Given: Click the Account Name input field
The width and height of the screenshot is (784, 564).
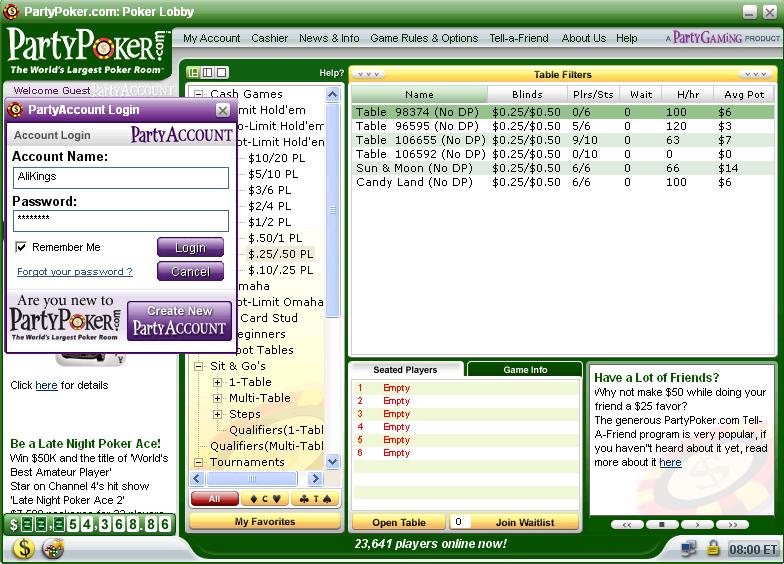Looking at the screenshot, I should pos(120,178).
